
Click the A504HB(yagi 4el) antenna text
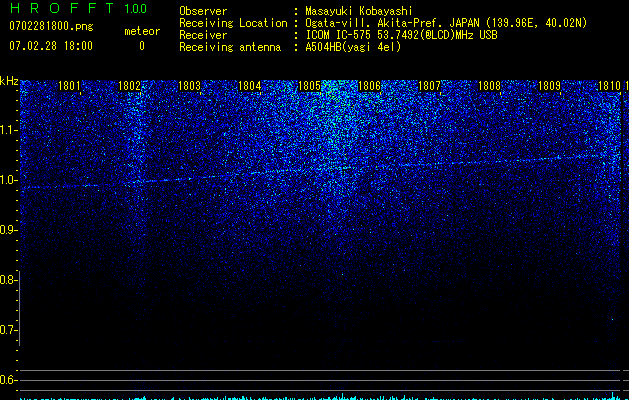(x=353, y=47)
